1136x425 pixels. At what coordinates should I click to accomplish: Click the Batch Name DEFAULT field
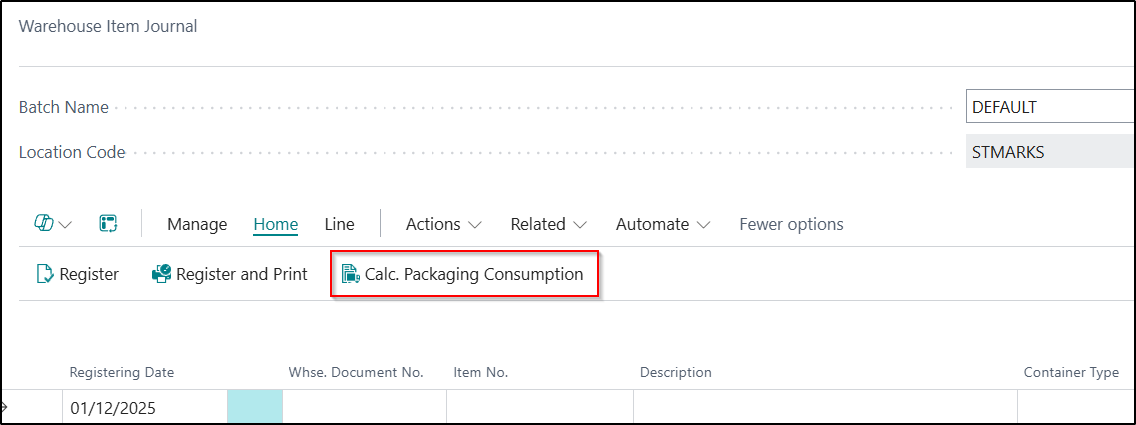1048,107
